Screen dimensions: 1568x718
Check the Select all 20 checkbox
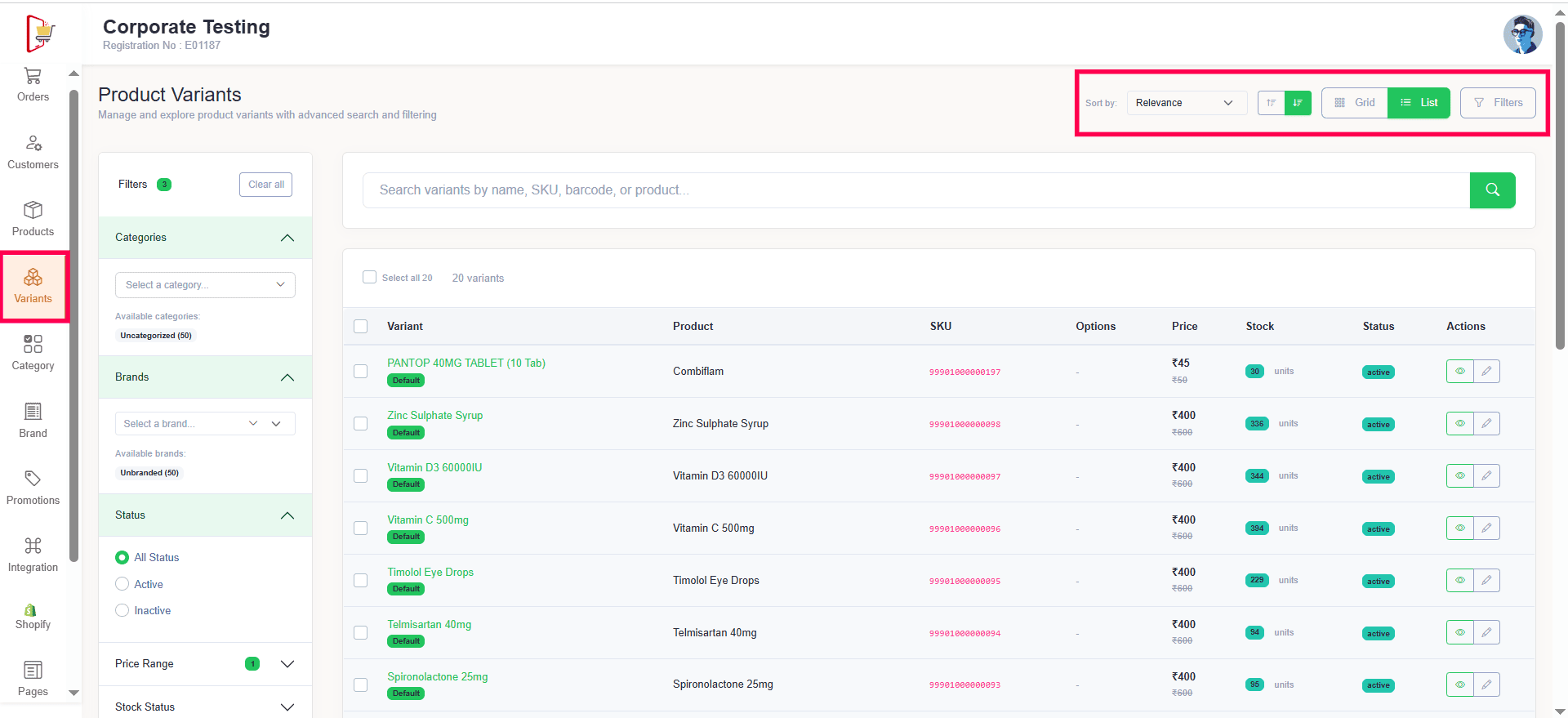tap(369, 278)
